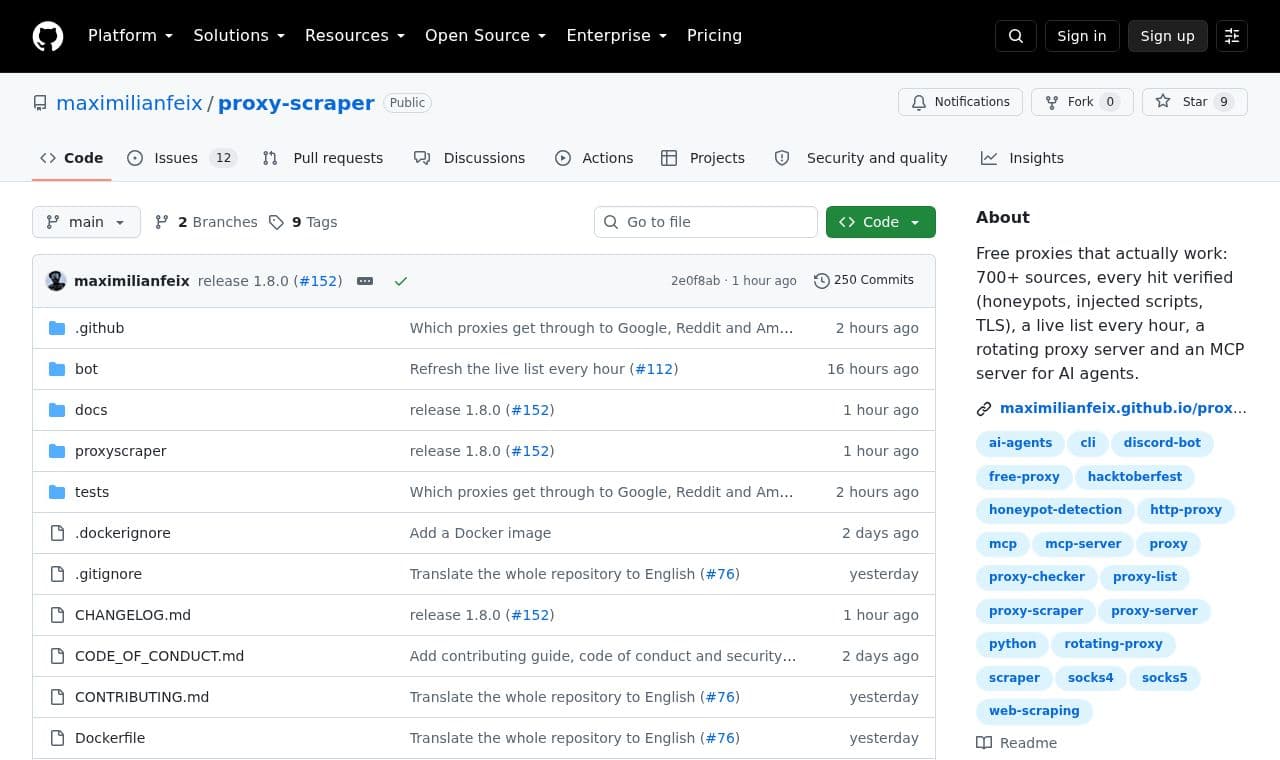Open the Platform dropdown menu
This screenshot has height=760, width=1280.
130,36
